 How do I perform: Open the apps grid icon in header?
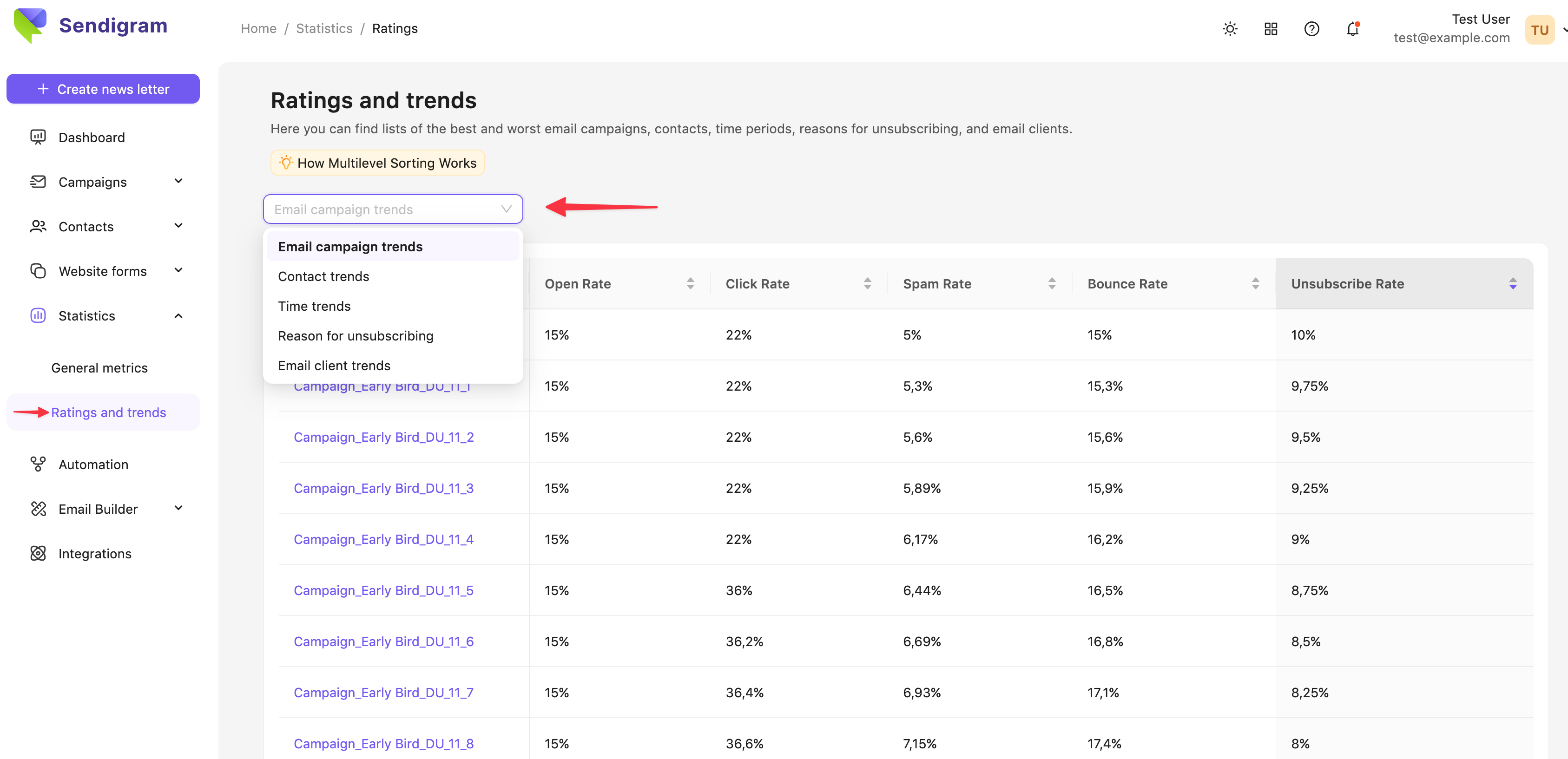pyautogui.click(x=1271, y=29)
